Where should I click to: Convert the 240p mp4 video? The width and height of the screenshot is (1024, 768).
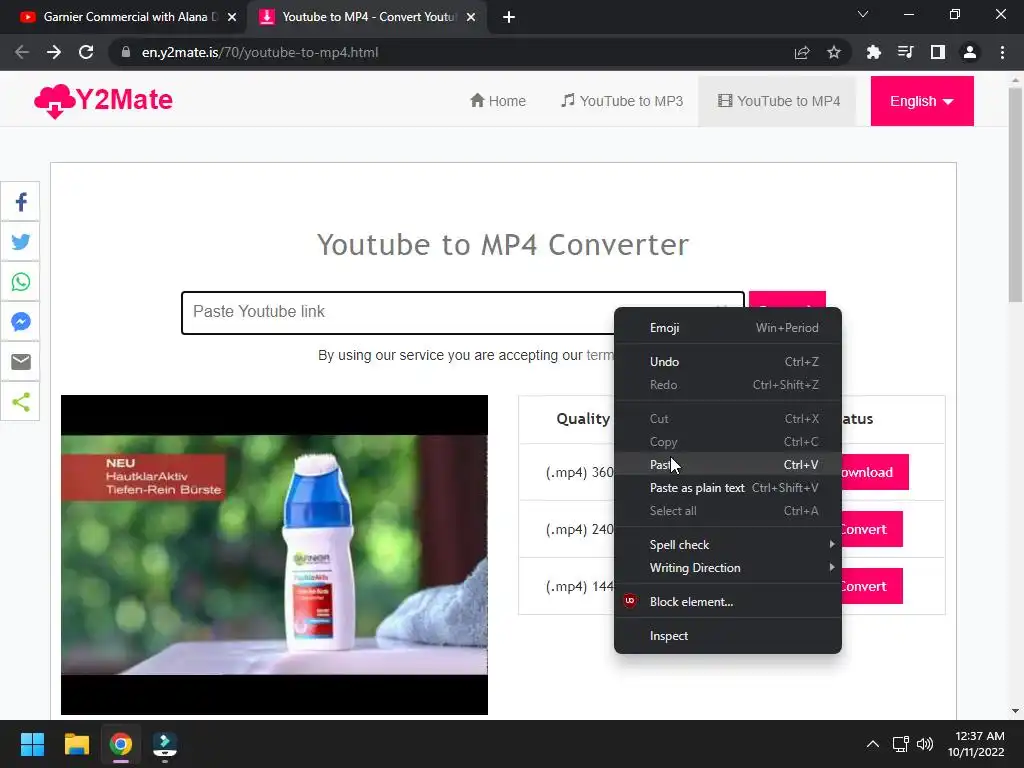(872, 529)
